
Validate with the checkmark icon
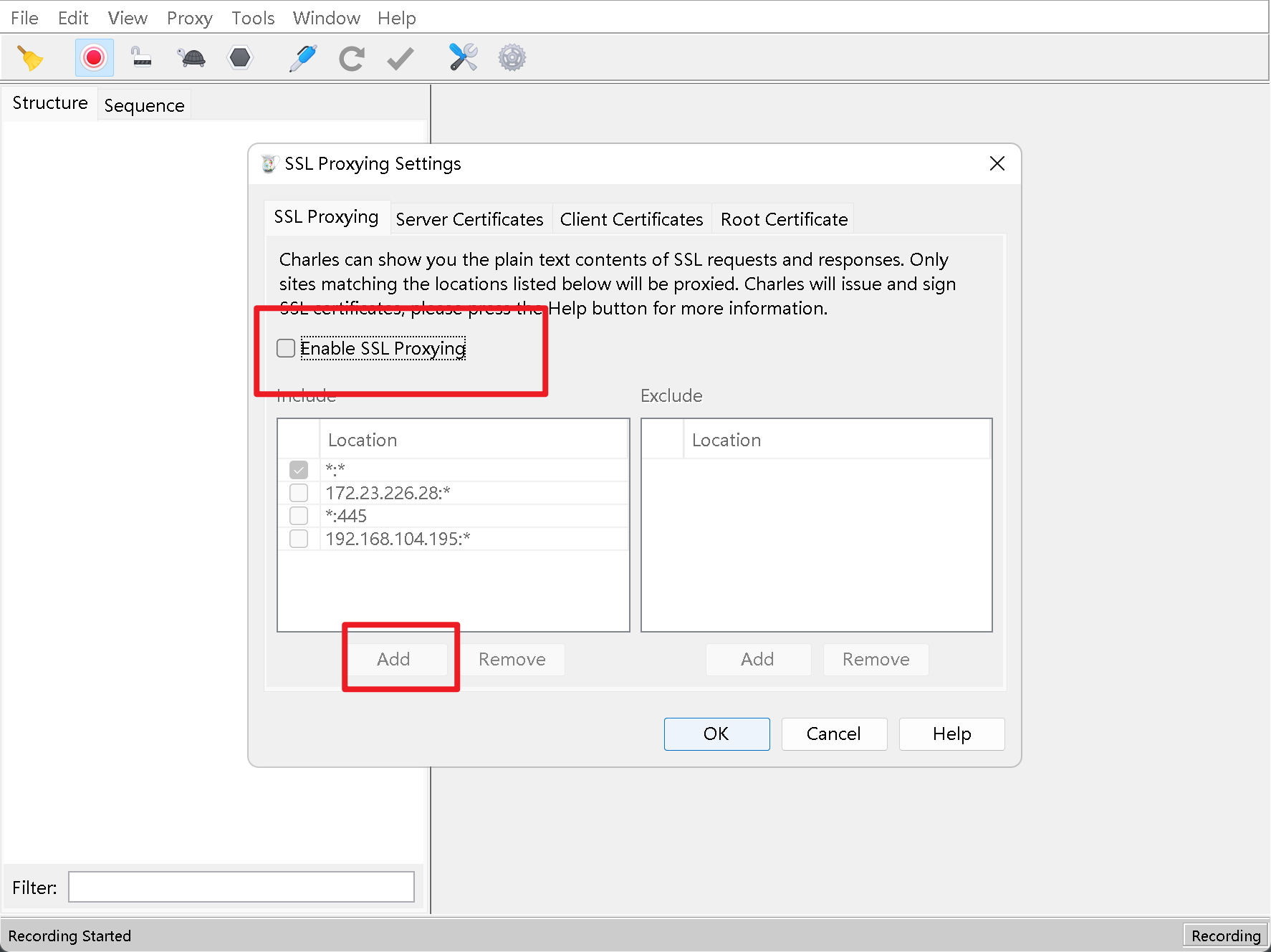tap(401, 59)
